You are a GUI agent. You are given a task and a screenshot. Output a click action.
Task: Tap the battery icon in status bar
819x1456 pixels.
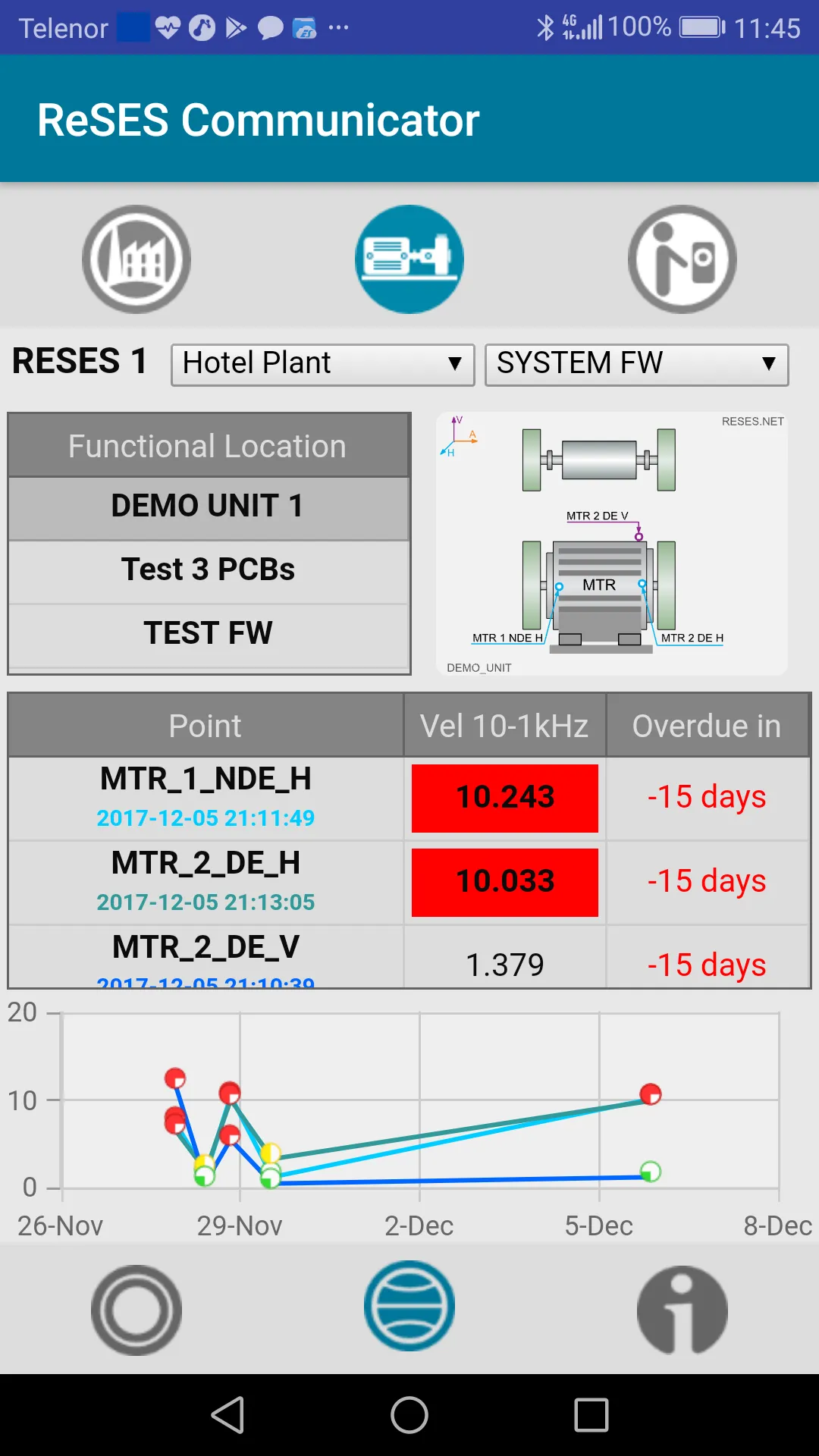[702, 28]
